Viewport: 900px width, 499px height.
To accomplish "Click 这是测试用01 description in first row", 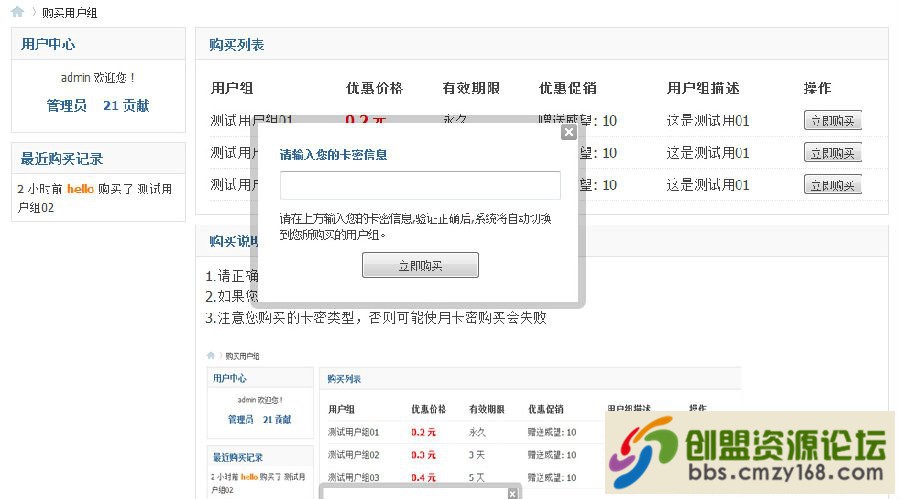I will 708,121.
